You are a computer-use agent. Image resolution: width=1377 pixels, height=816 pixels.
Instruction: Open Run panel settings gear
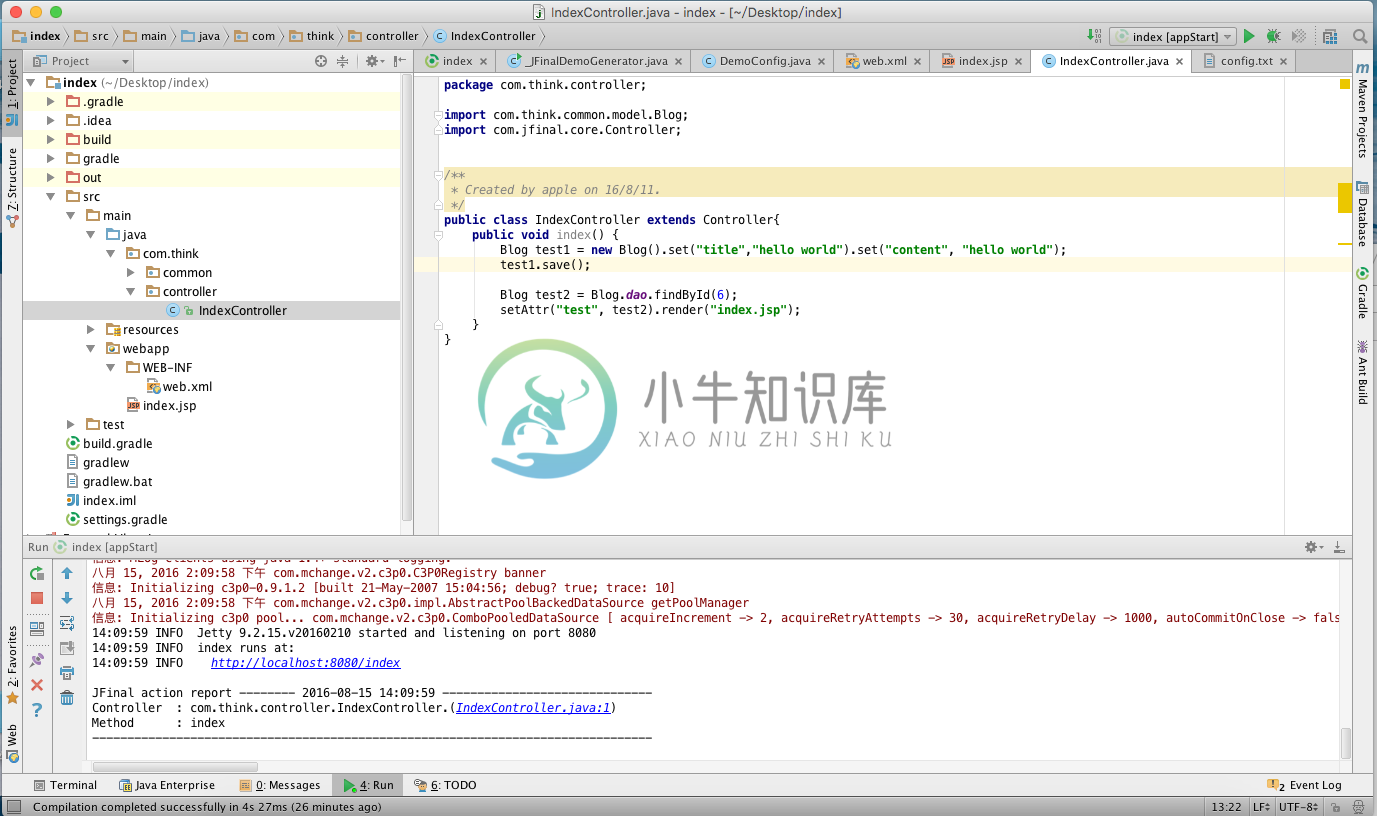click(x=1313, y=547)
